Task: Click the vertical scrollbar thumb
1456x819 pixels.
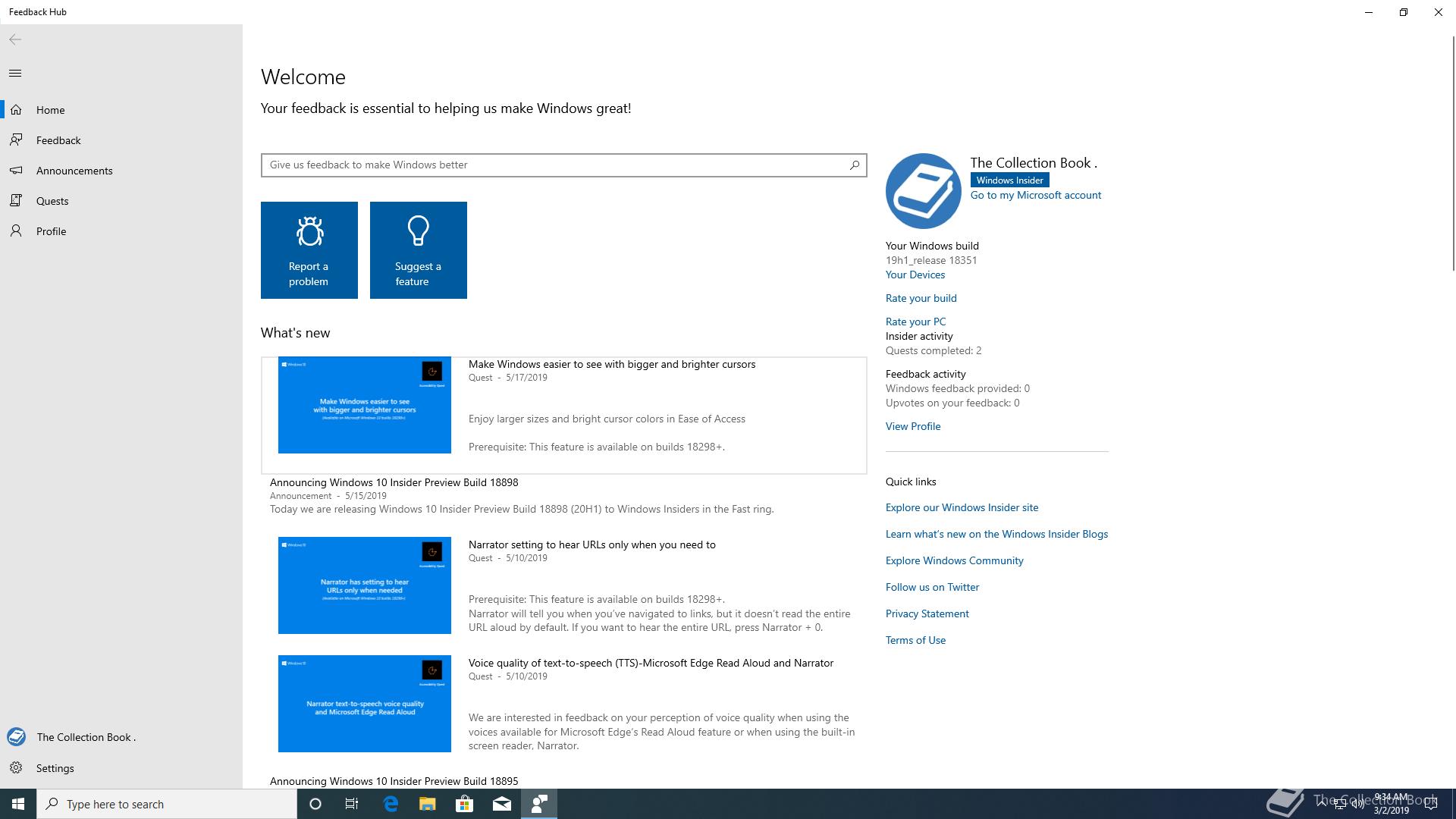Action: coord(1453,153)
